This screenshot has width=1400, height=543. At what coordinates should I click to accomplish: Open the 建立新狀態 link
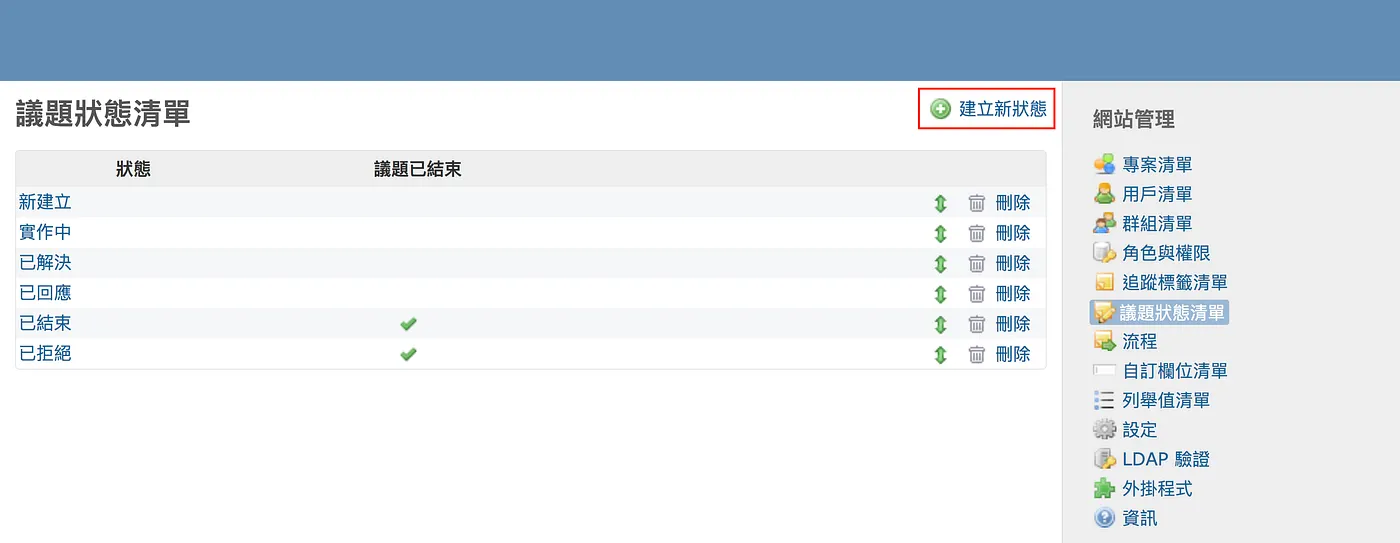[x=1002, y=109]
